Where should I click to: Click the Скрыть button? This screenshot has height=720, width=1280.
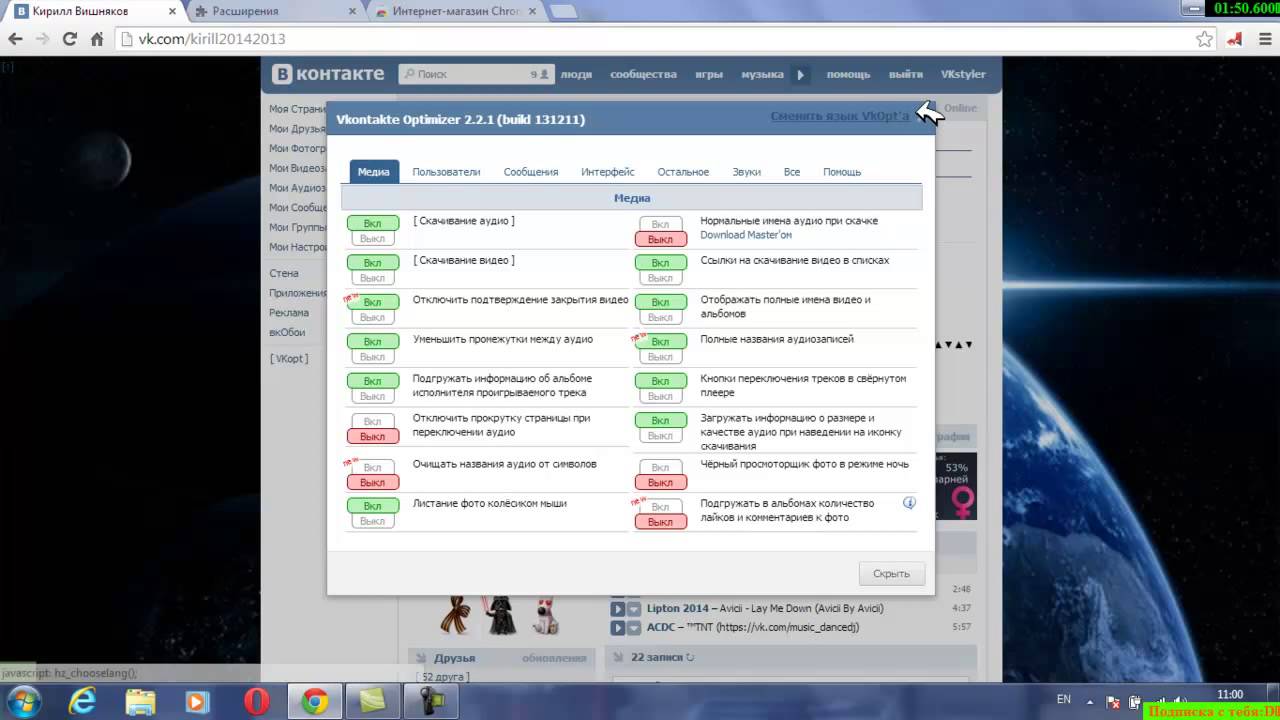tap(891, 573)
